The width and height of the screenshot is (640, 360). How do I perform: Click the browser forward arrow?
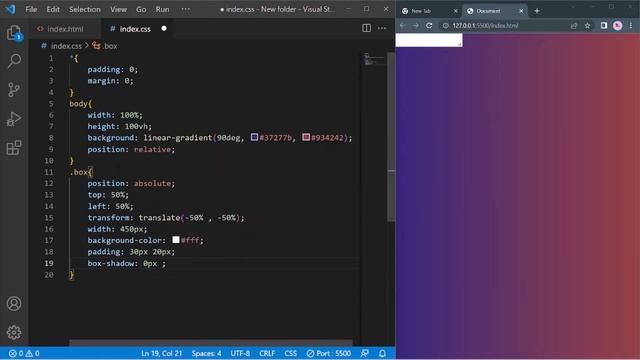click(416, 25)
